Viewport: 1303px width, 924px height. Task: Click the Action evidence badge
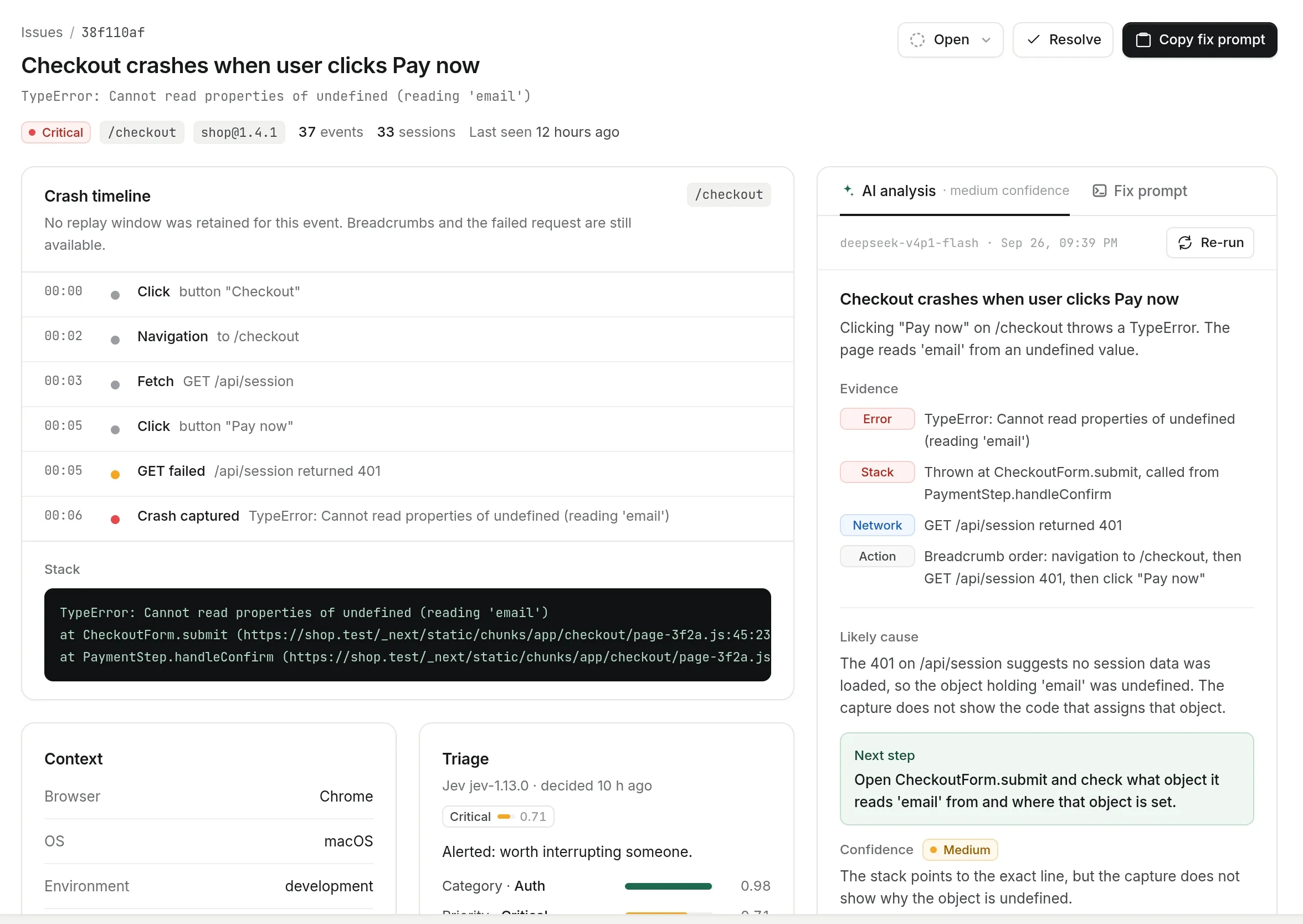pyautogui.click(x=877, y=556)
